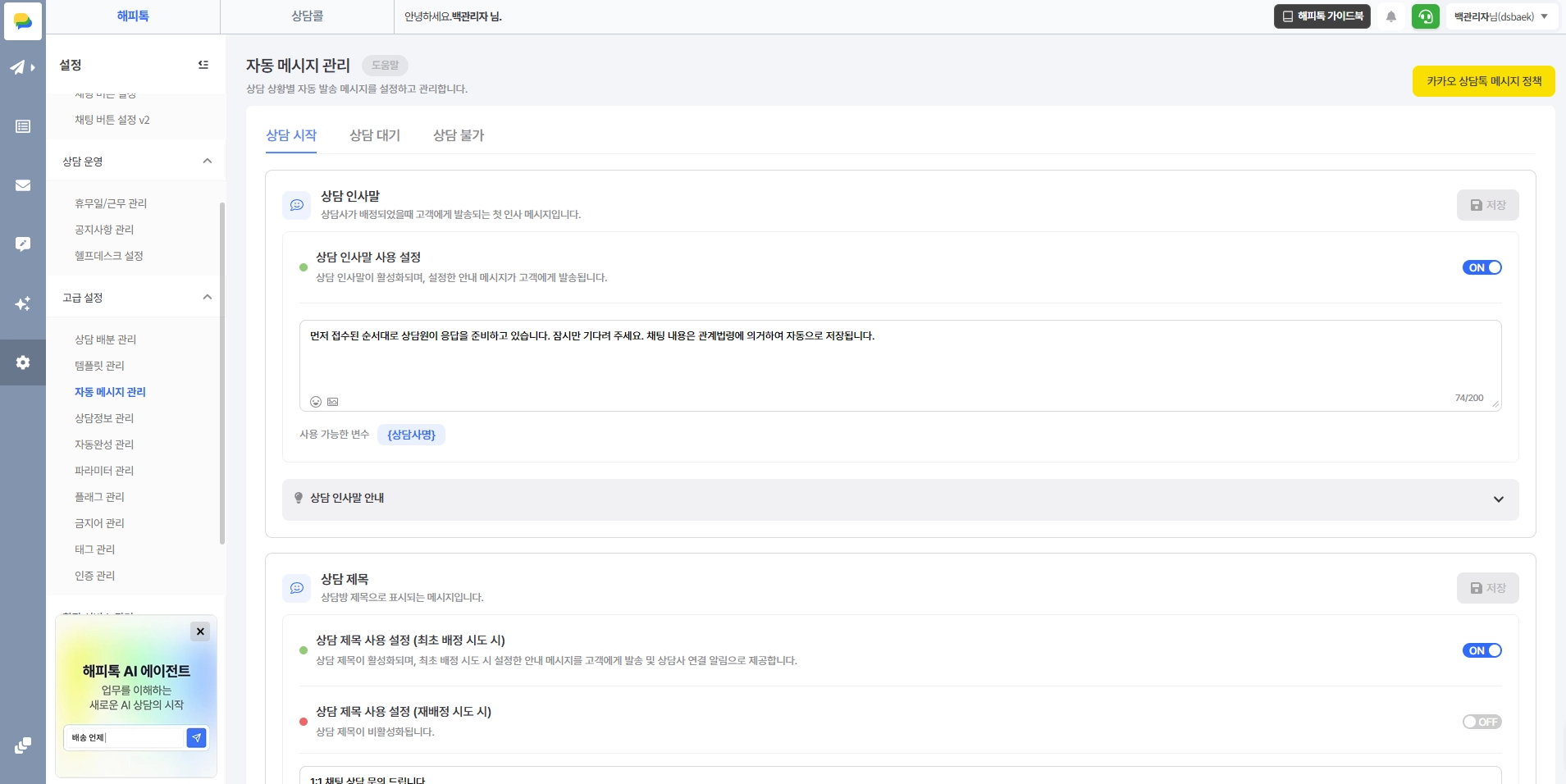
Task: Click the settings sidebar scrollbar
Action: tap(222, 373)
